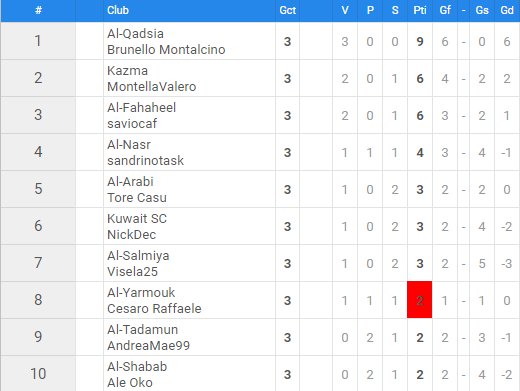Viewport: 520px width, 391px height.
Task: Select the V wins column header
Action: tap(345, 10)
